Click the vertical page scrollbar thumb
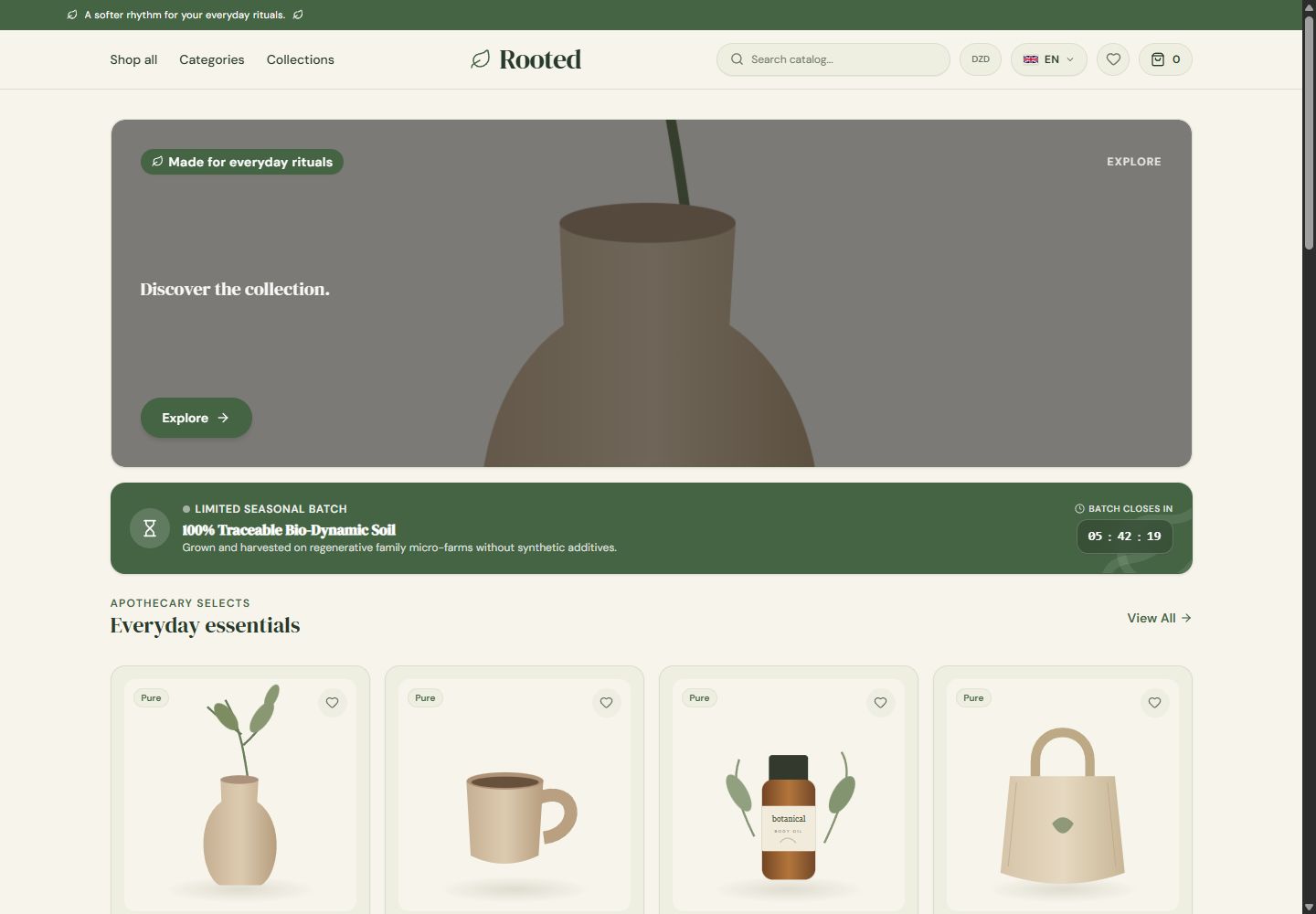Viewport: 1316px width, 914px height. [1309, 132]
